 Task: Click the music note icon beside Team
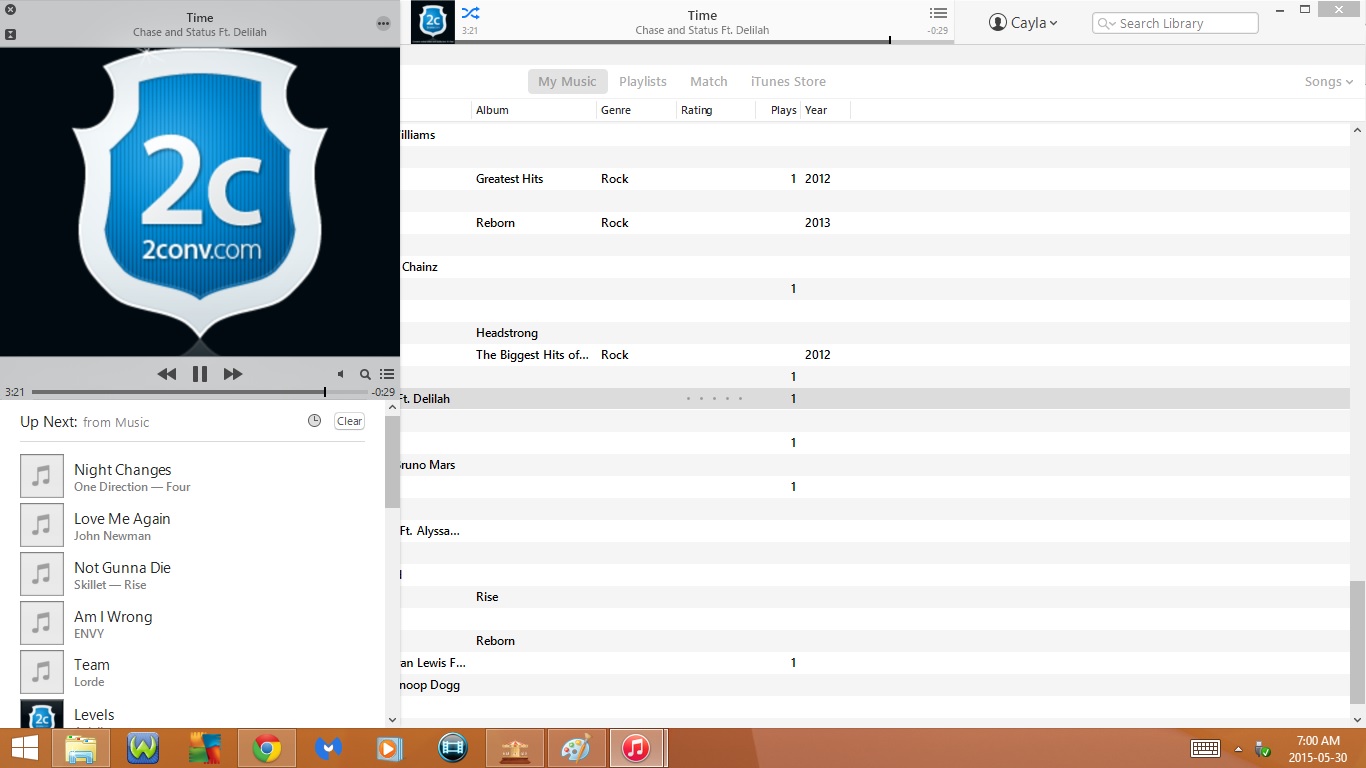click(x=42, y=672)
